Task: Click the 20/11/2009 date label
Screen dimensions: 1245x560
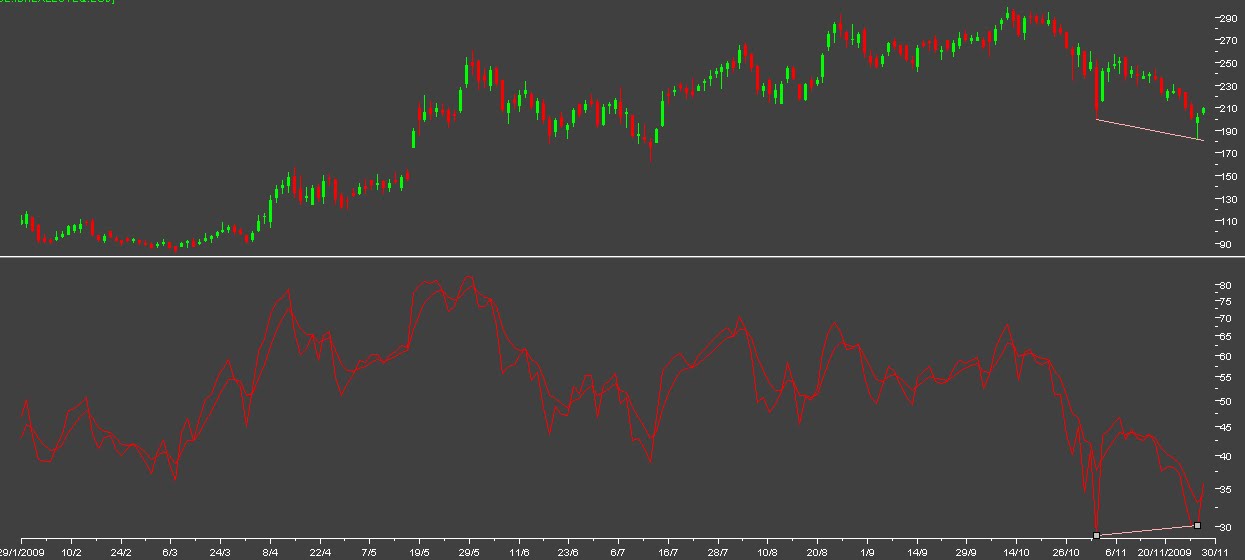Action: (x=1167, y=551)
